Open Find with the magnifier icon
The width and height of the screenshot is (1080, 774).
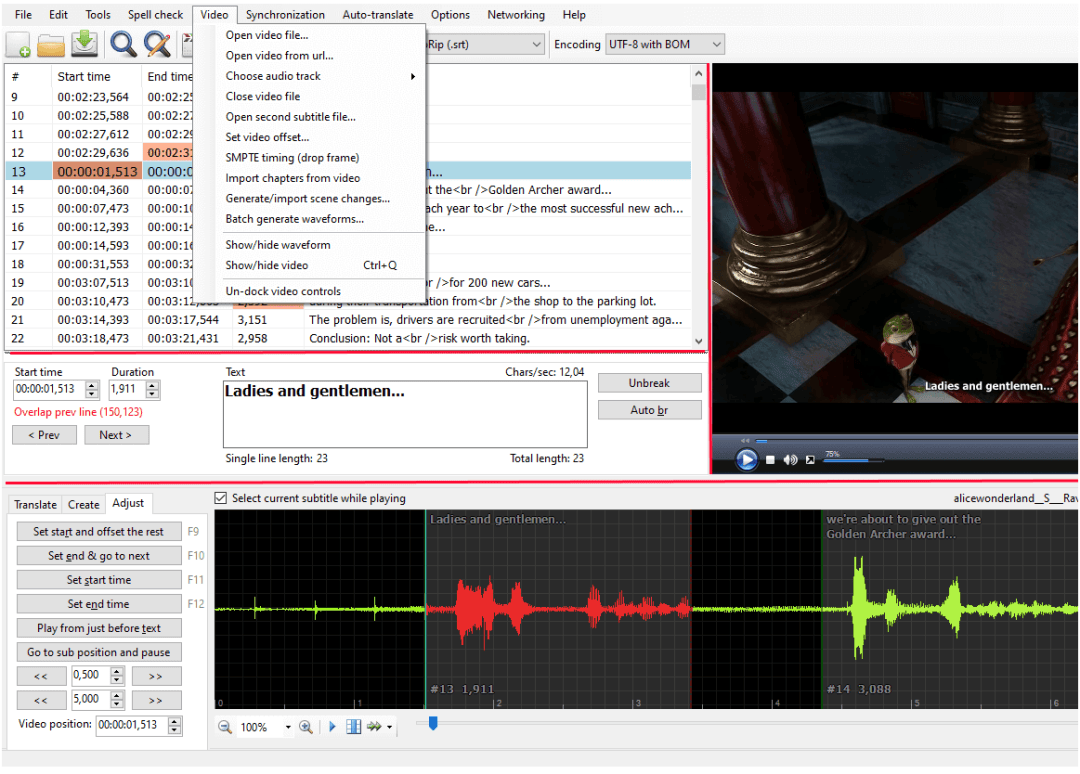[x=123, y=44]
